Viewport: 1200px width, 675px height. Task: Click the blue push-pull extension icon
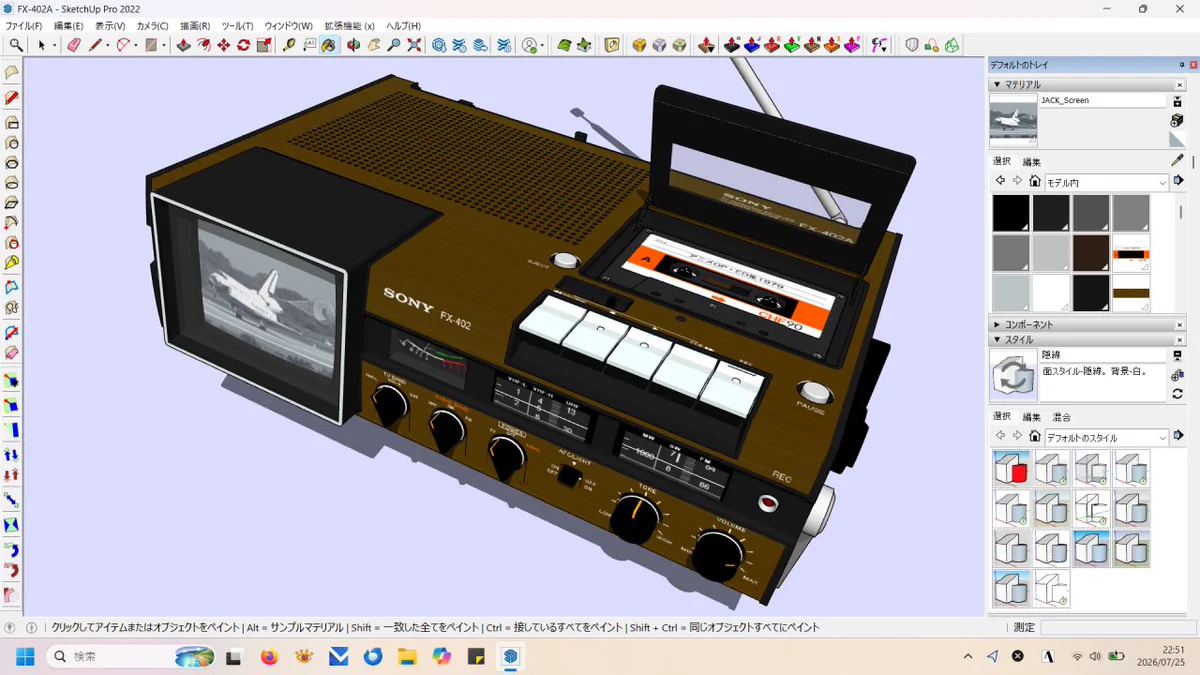point(752,45)
